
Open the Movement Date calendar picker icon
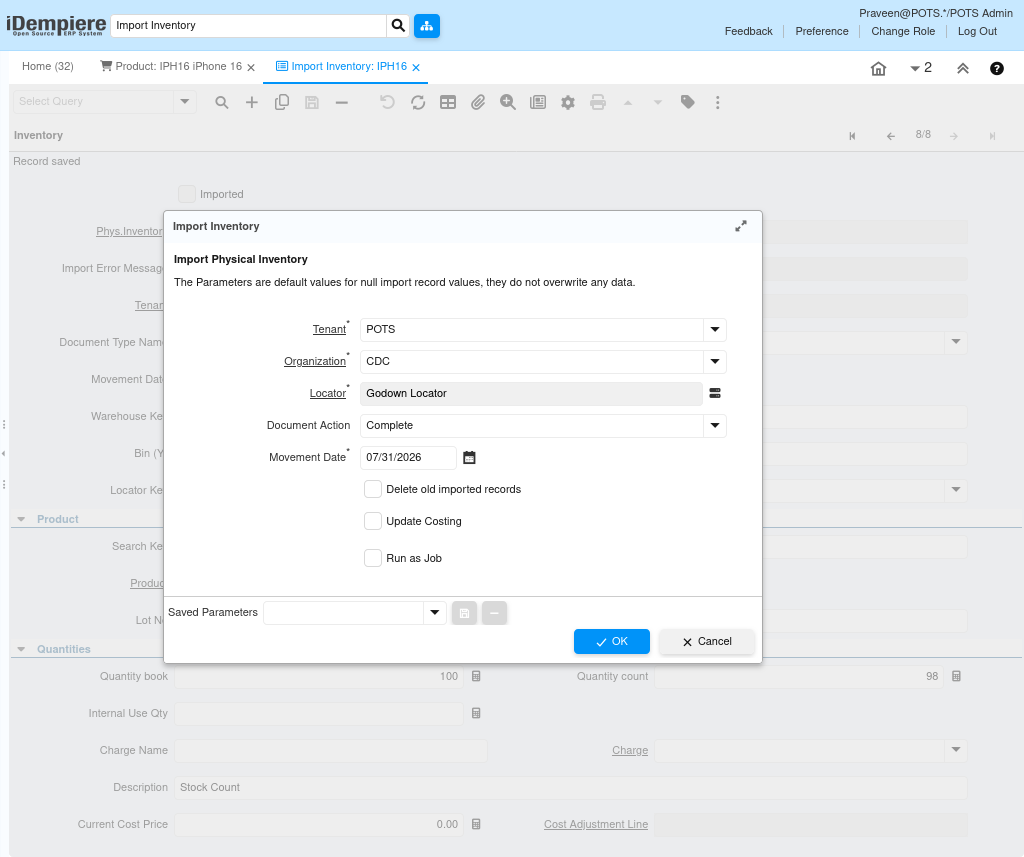(470, 458)
